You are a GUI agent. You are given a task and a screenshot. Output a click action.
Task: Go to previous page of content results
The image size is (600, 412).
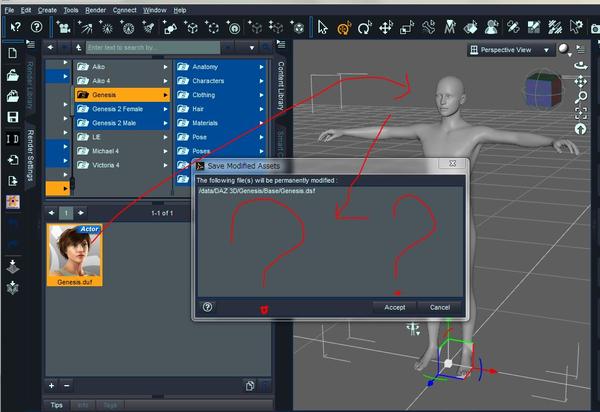point(51,213)
